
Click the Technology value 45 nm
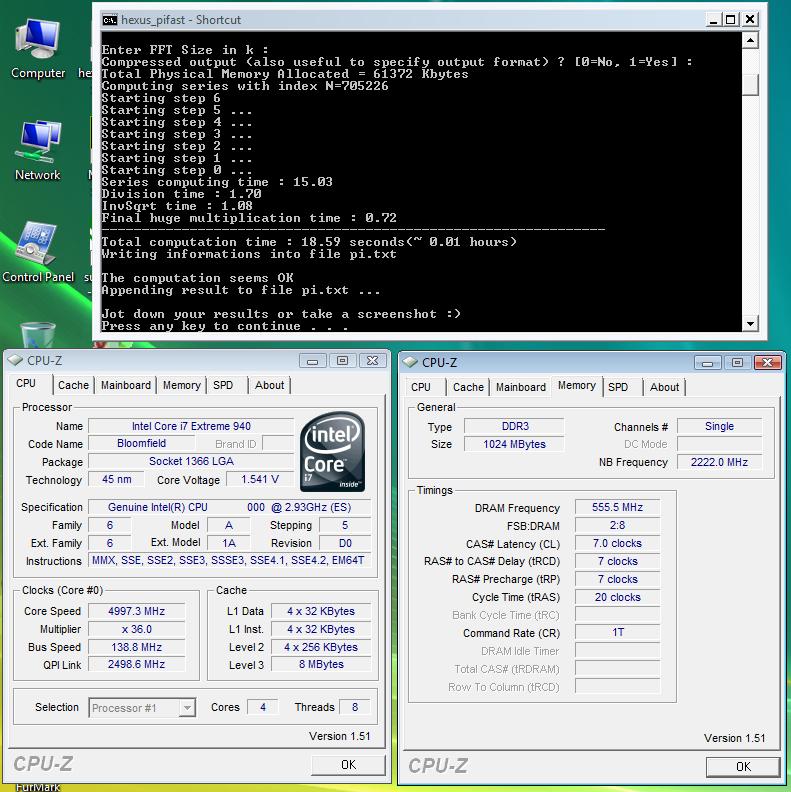117,479
